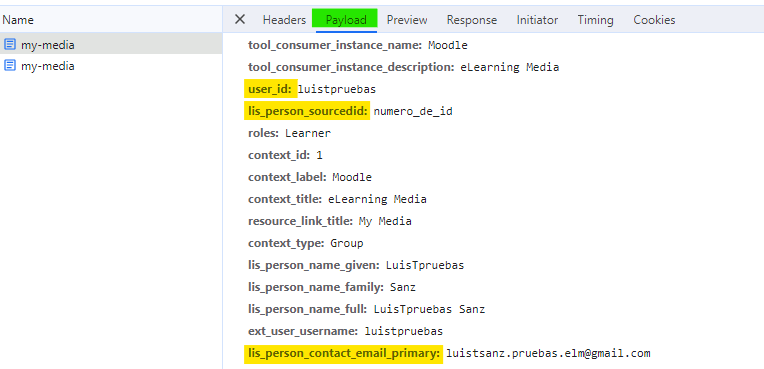The width and height of the screenshot is (764, 369).
Task: Open the Headers tab
Action: pos(284,20)
